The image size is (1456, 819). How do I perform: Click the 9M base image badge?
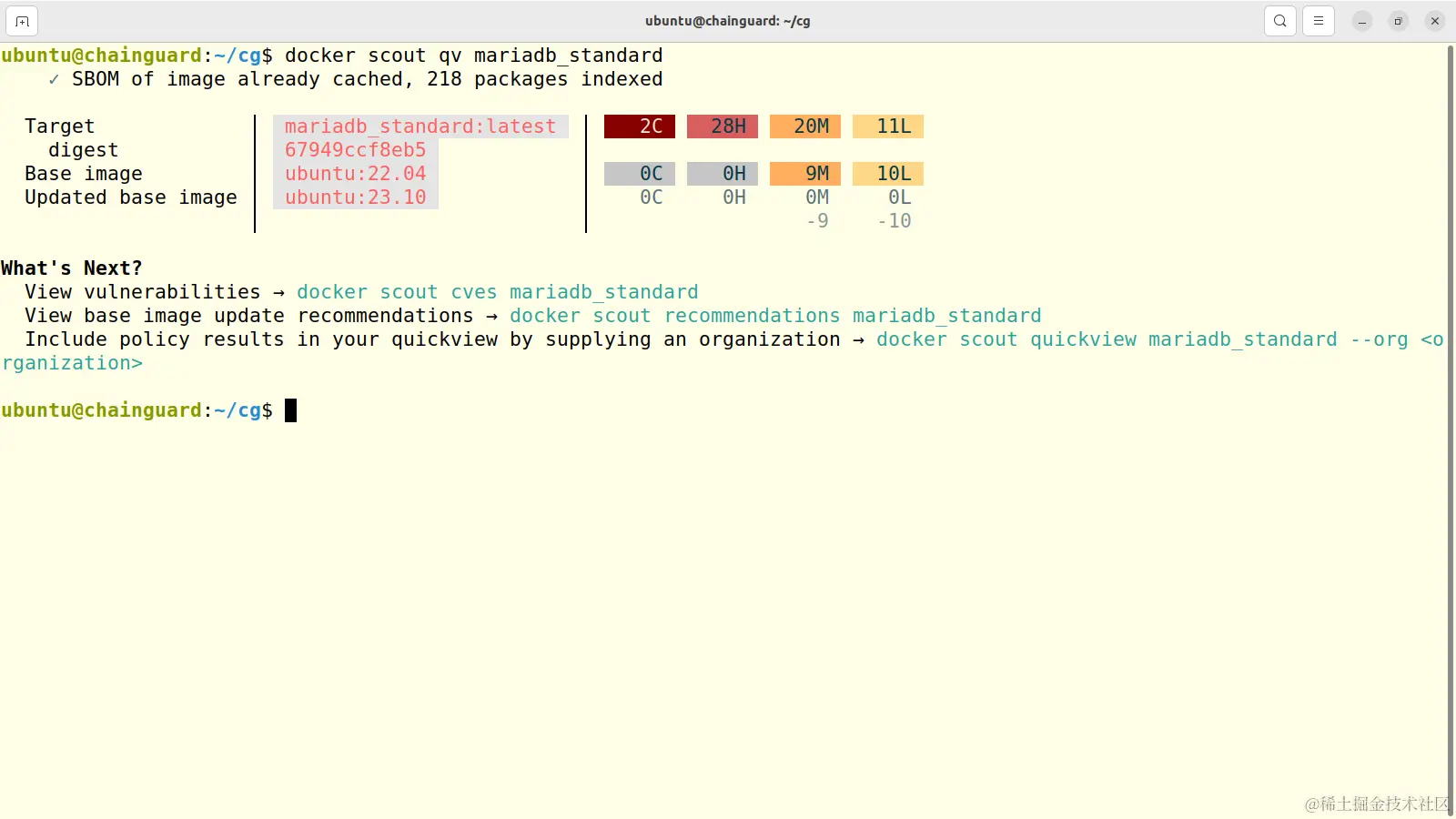[x=805, y=174]
